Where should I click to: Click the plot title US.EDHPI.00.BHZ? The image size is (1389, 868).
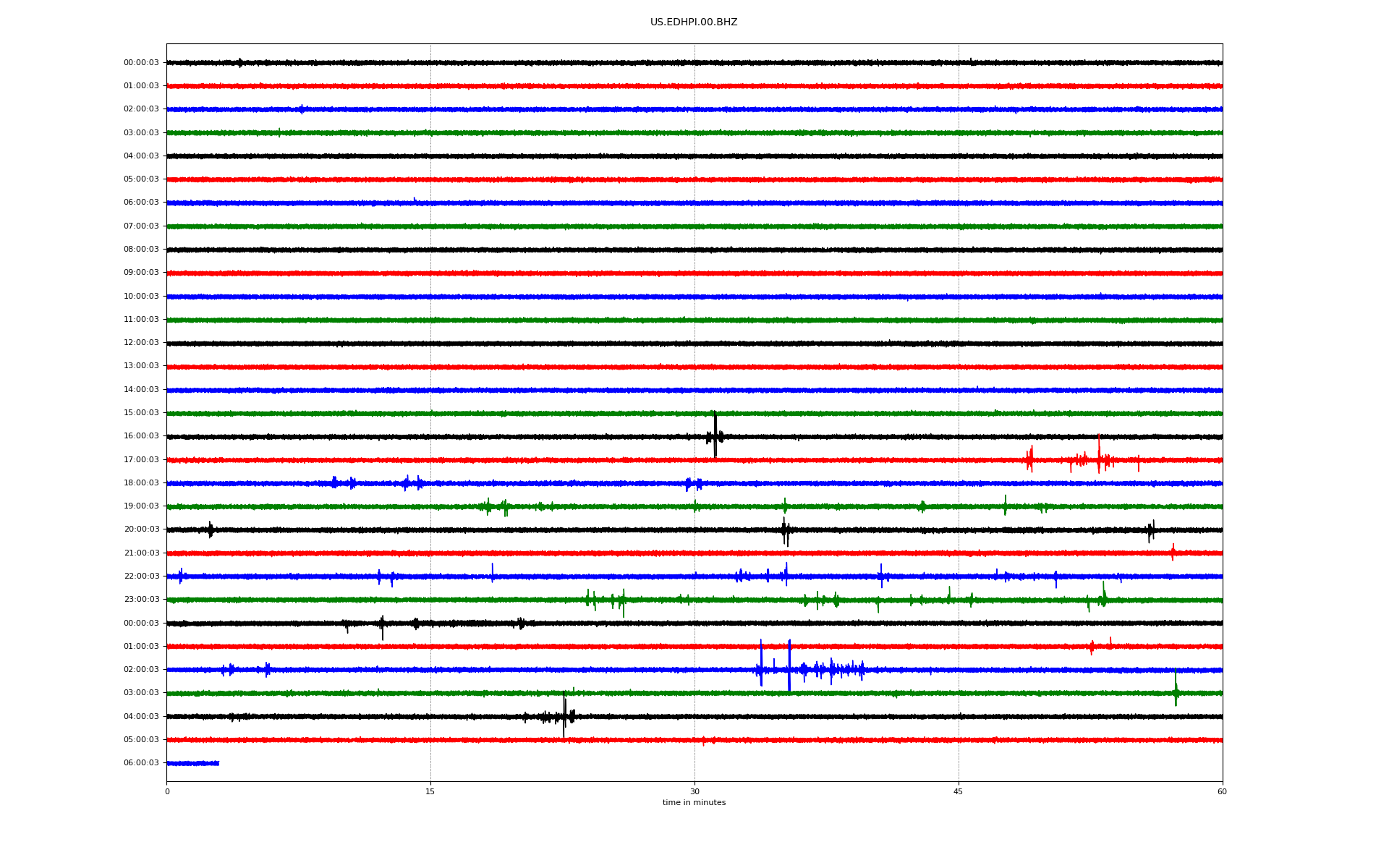pos(694,22)
